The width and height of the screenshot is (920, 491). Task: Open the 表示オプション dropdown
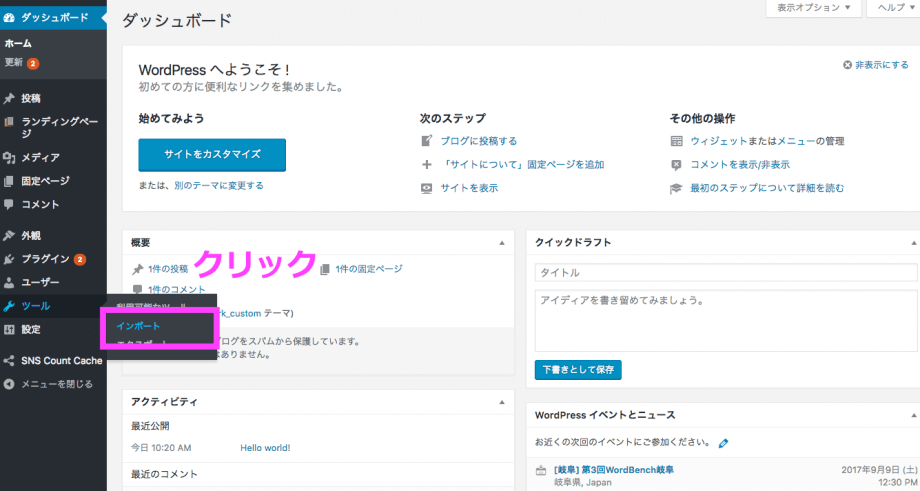click(x=812, y=8)
